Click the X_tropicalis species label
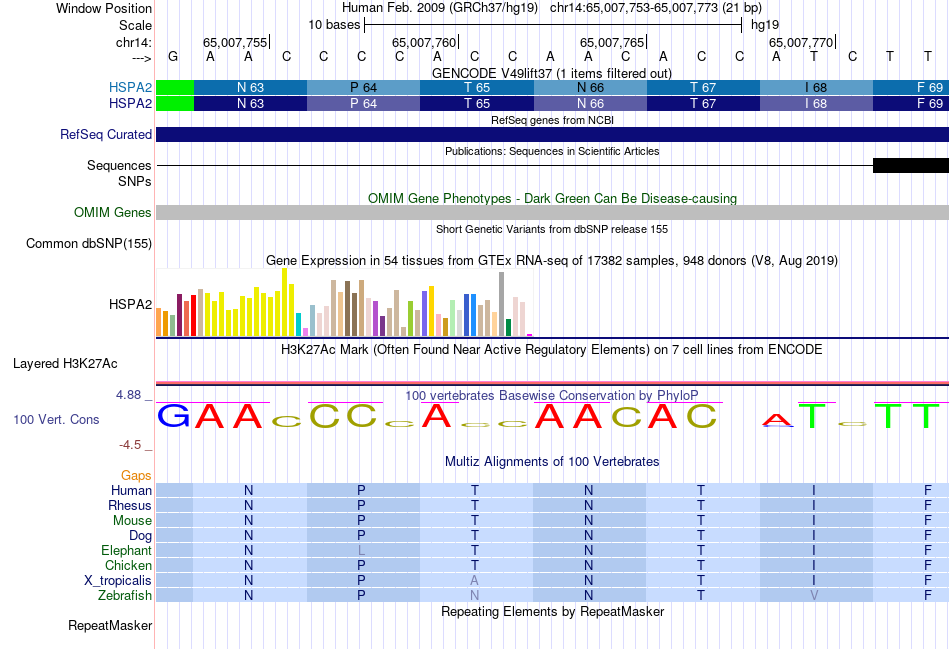 coord(118,581)
